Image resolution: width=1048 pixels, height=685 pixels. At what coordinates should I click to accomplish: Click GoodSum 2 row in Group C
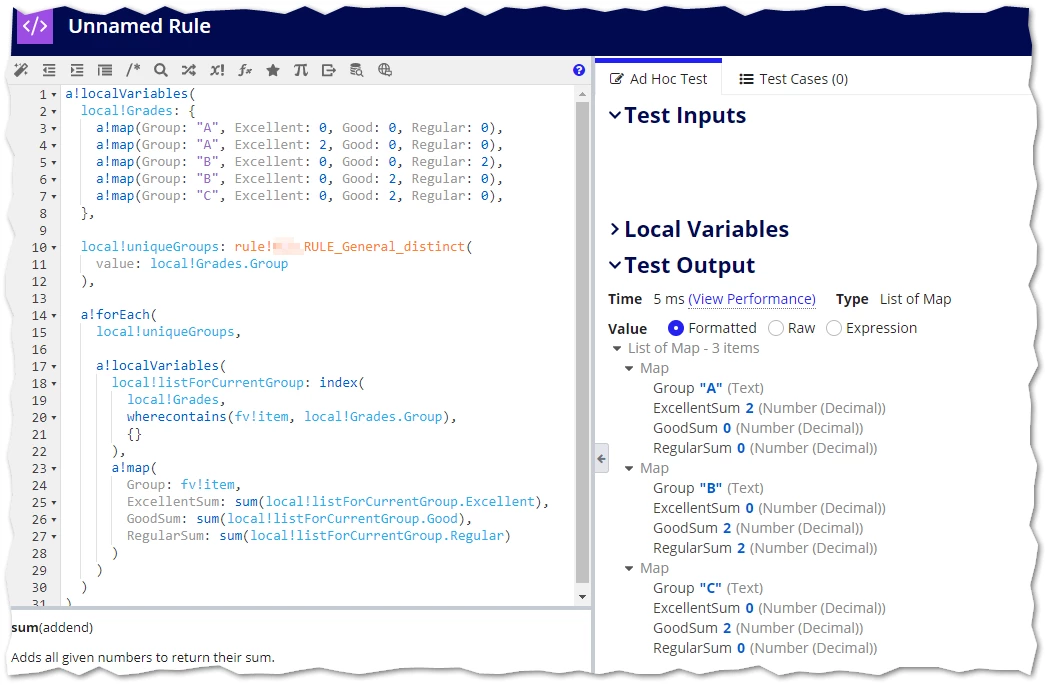[758, 628]
